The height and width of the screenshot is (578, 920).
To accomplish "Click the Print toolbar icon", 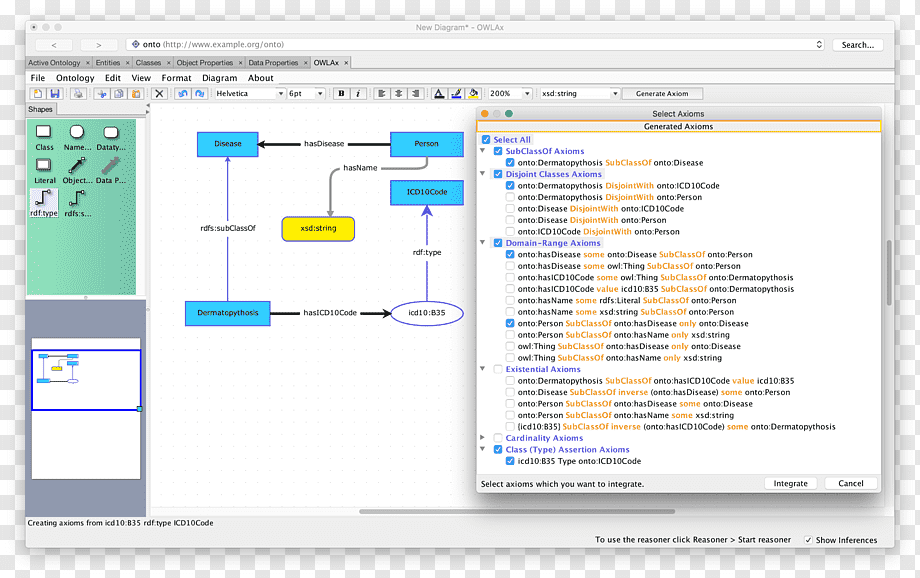I will coord(78,93).
